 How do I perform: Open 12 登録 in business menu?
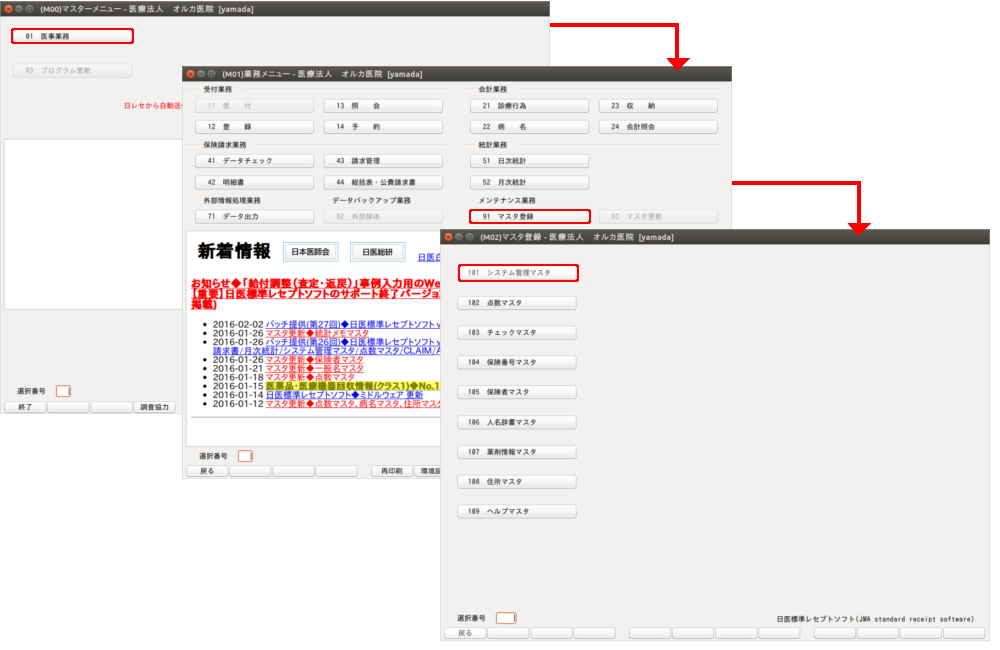click(254, 127)
